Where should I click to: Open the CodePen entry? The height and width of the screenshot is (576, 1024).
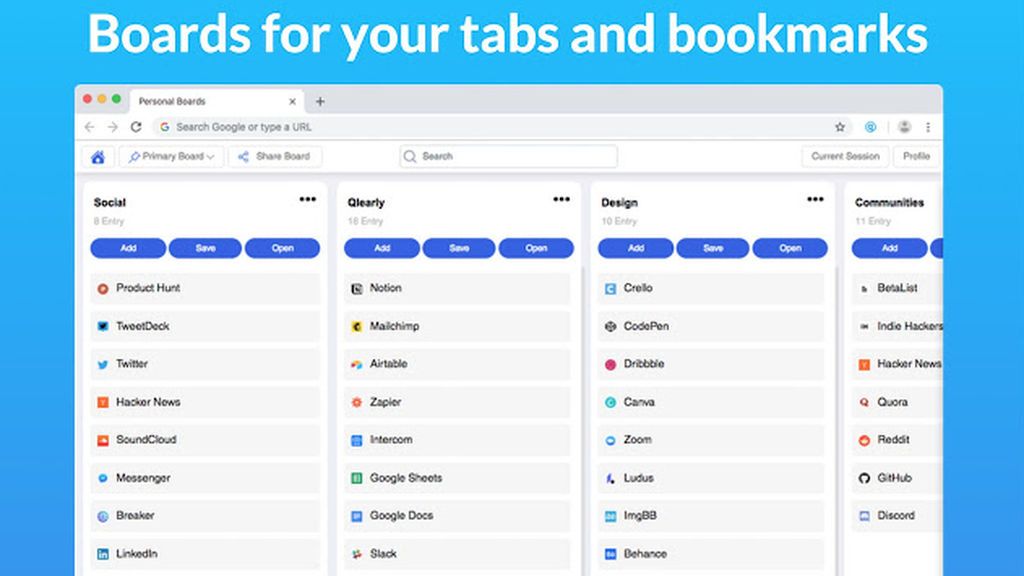click(x=711, y=326)
